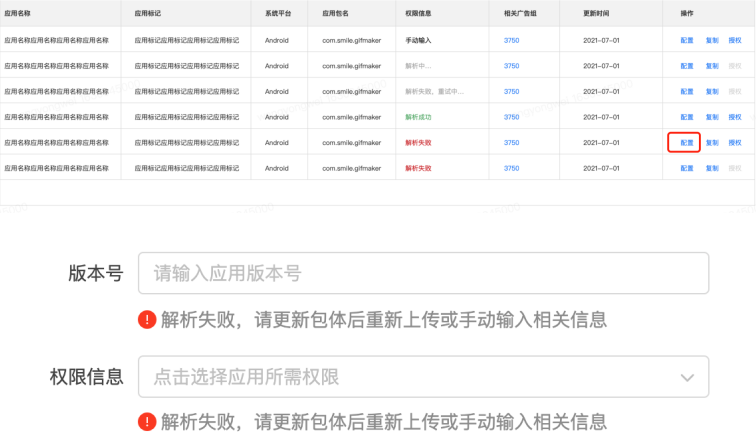This screenshot has height=445, width=756.
Task: Open 配置 in the 解析失败，重试中 row
Action: coord(686,92)
